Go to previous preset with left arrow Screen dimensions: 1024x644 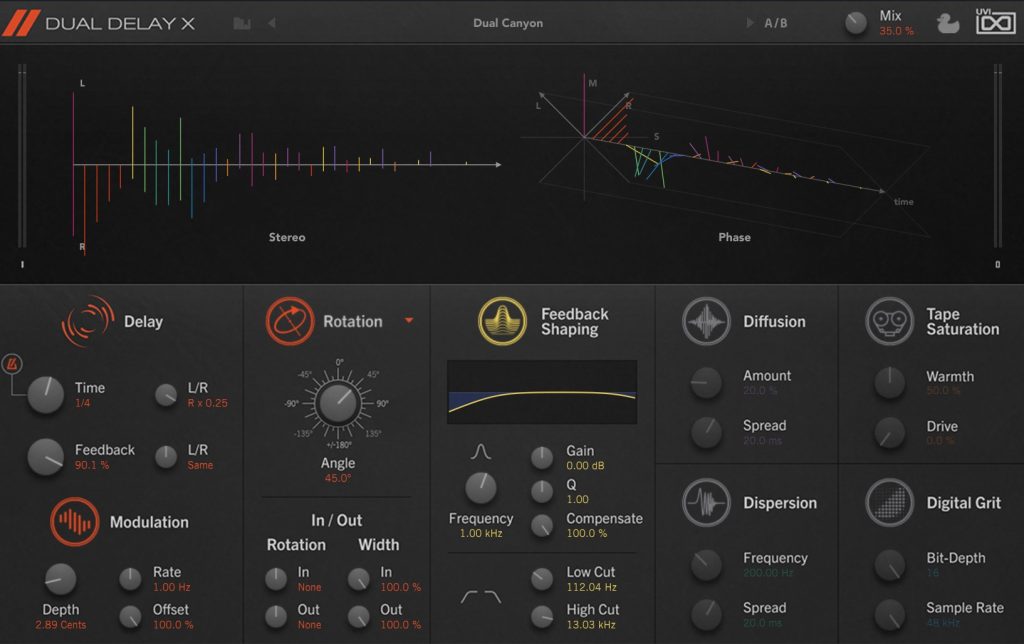pyautogui.click(x=271, y=23)
